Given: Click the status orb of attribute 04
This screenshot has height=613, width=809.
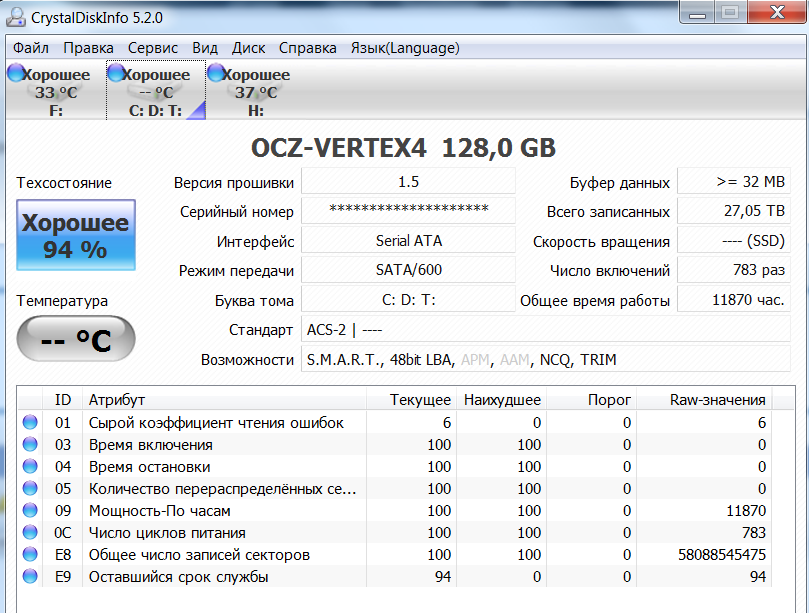Looking at the screenshot, I should click(x=30, y=466).
